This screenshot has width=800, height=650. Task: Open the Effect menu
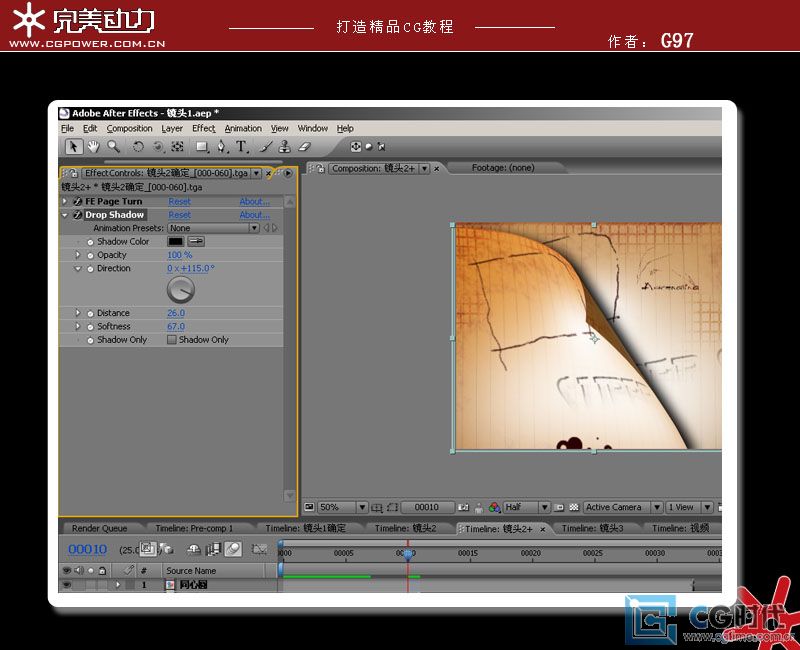pos(204,129)
